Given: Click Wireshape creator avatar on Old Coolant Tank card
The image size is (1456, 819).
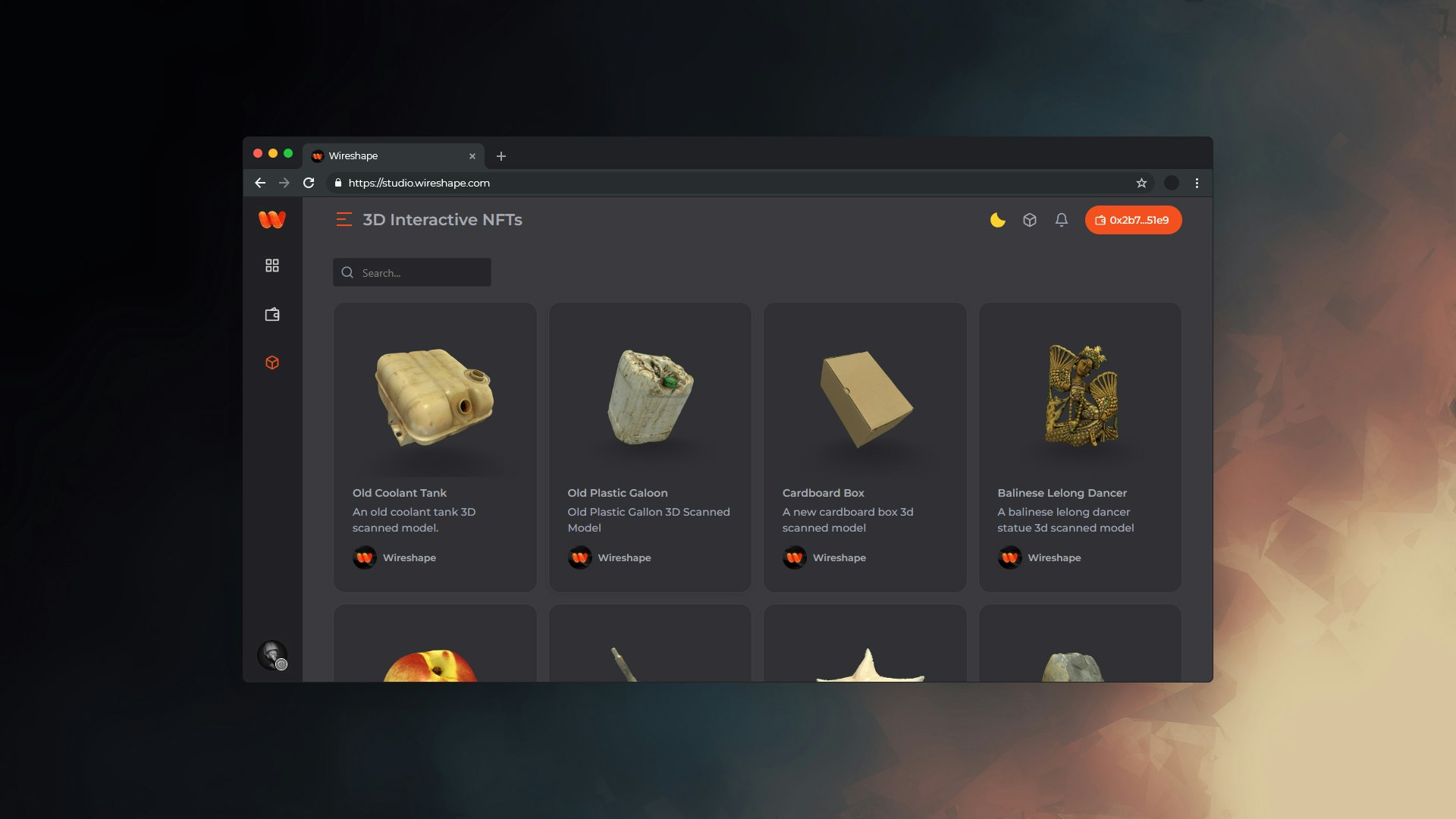Looking at the screenshot, I should (x=365, y=557).
